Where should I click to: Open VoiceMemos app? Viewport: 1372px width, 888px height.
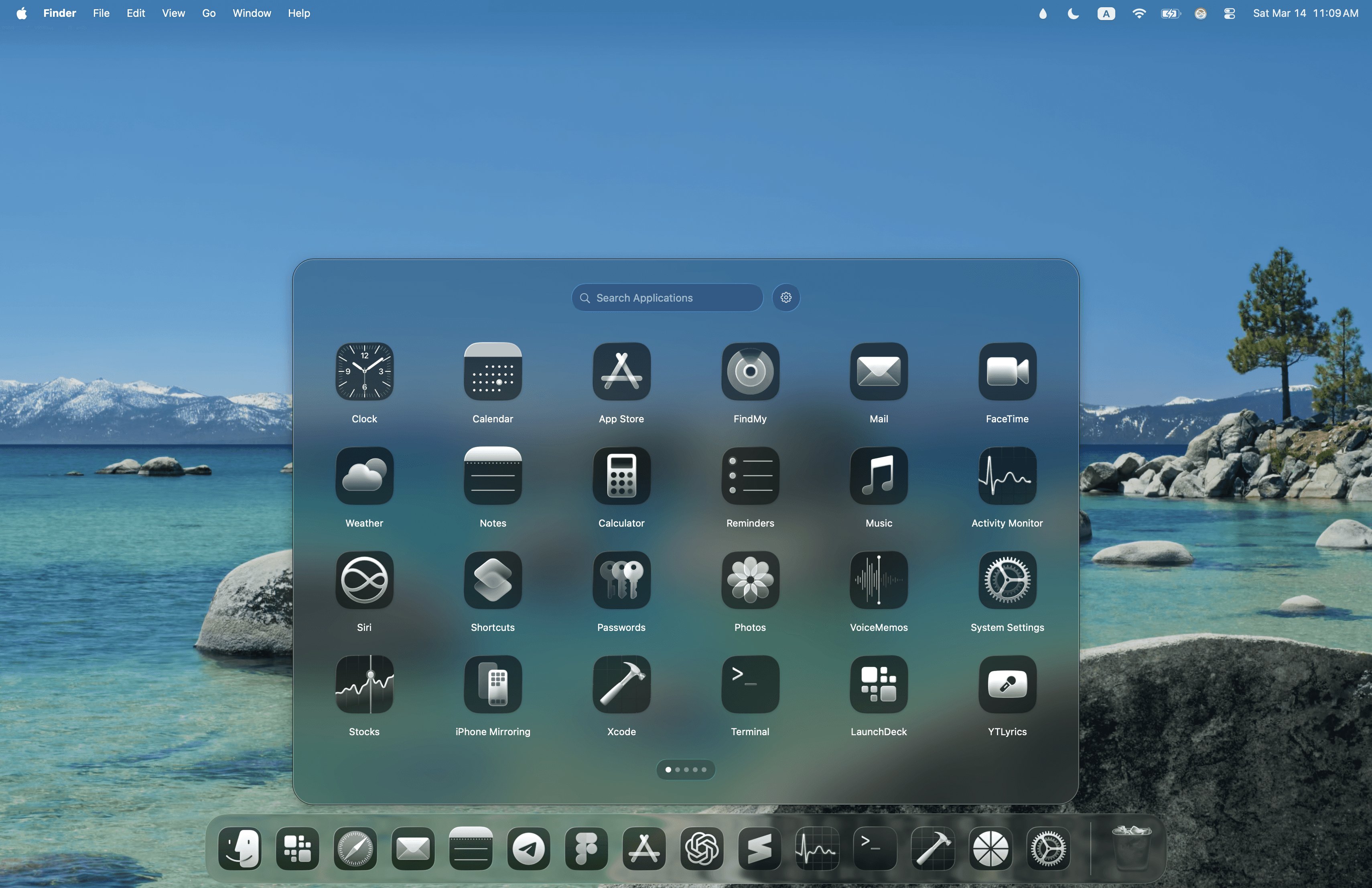click(x=879, y=580)
